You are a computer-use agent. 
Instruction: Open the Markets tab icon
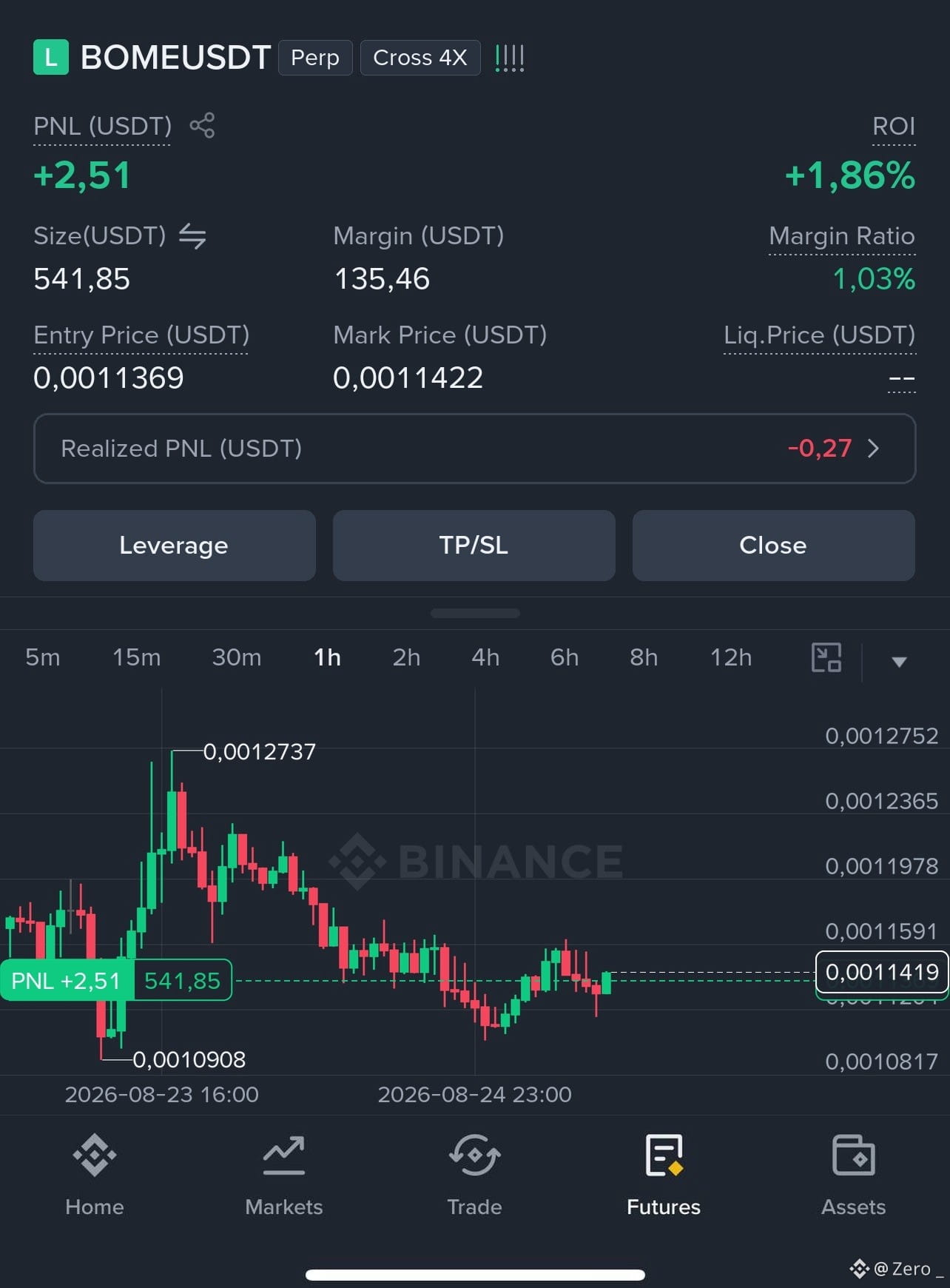(284, 1155)
